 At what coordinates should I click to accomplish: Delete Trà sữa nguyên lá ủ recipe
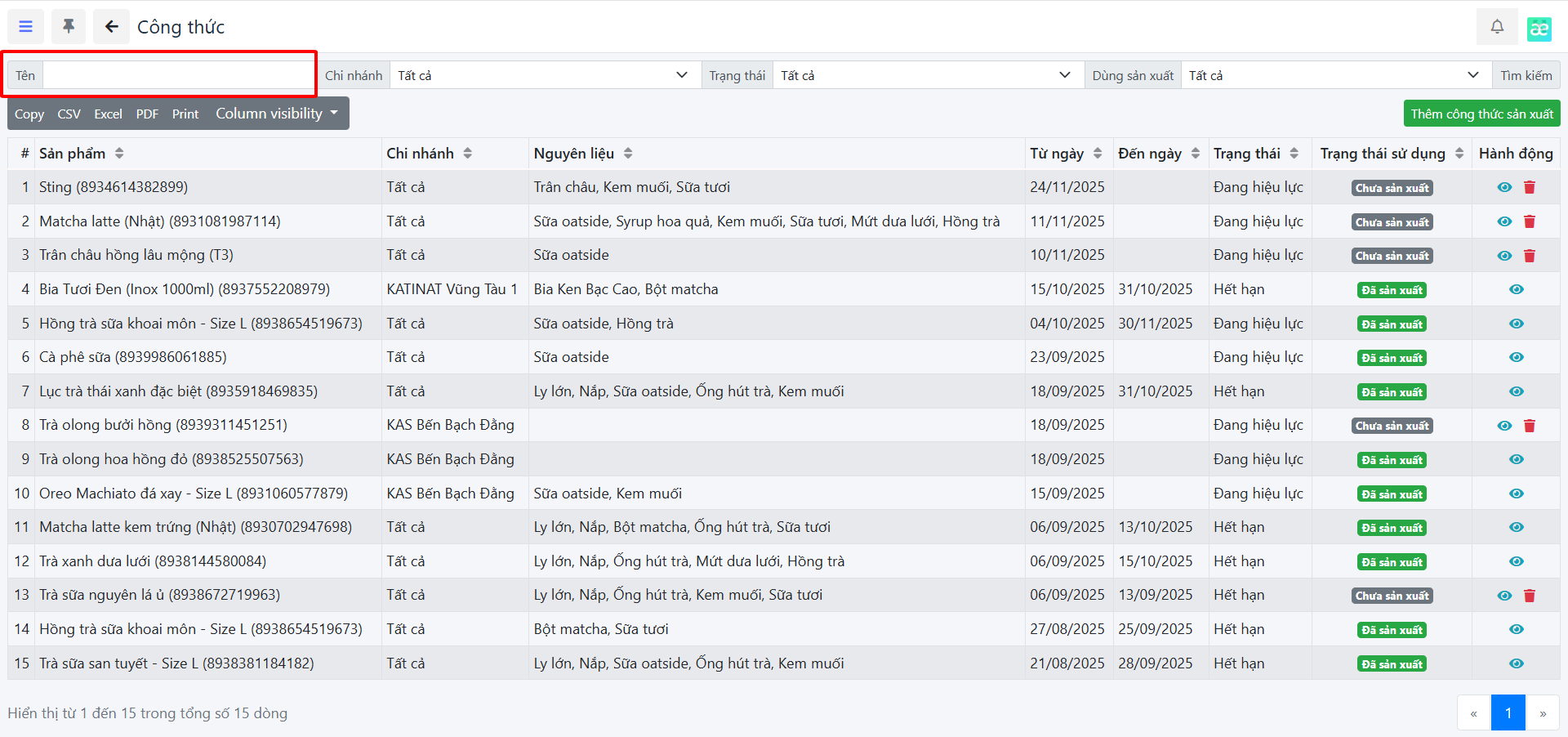point(1529,596)
